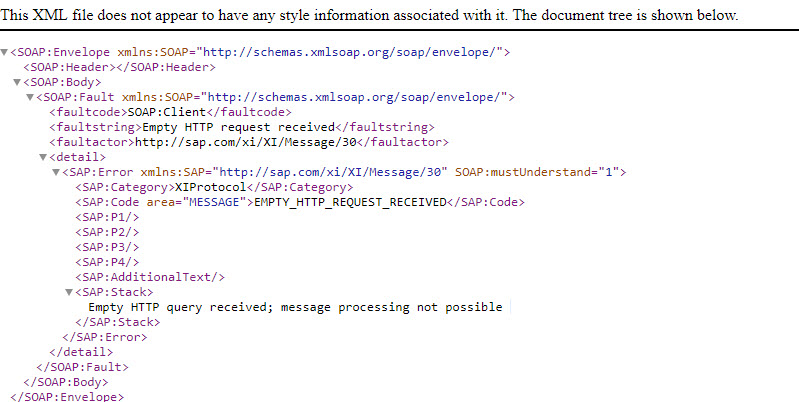Collapse the SOAP:Fault element triangle
This screenshot has height=402, width=799.
[30, 97]
